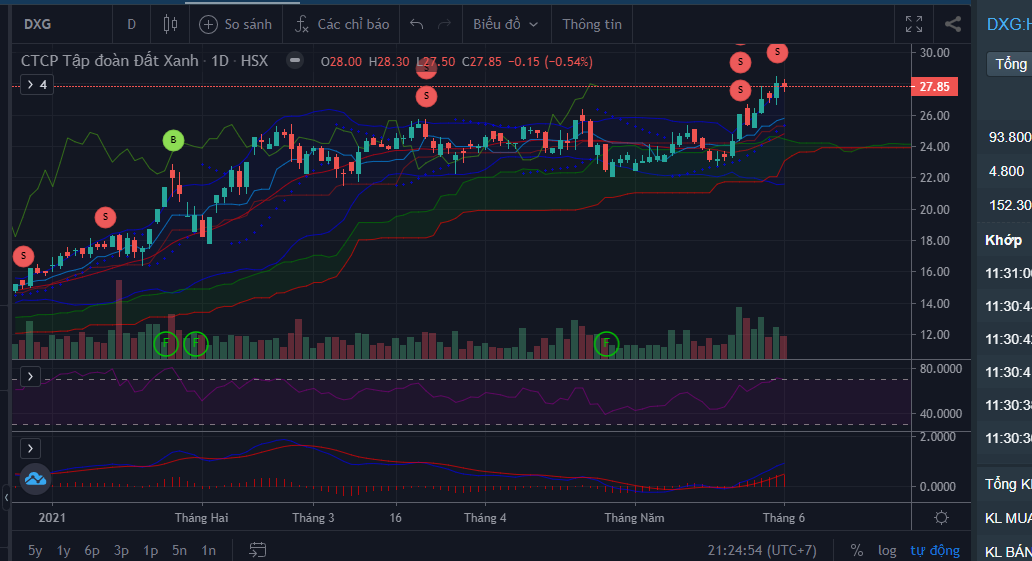Enter fullscreen chart mode
Screen dimensions: 1032x561
[x=914, y=24]
